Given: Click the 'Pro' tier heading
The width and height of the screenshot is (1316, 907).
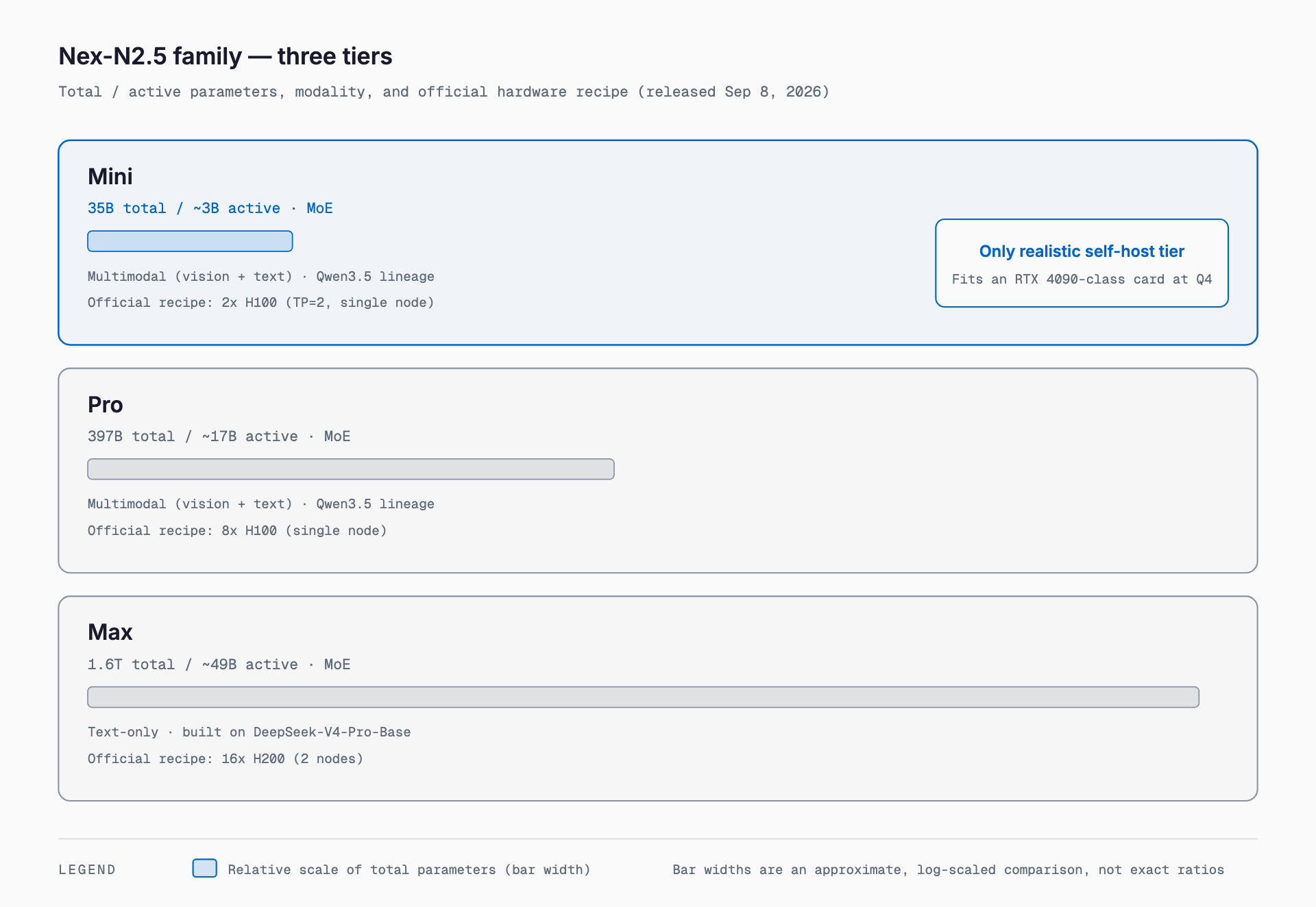Looking at the screenshot, I should (x=106, y=405).
